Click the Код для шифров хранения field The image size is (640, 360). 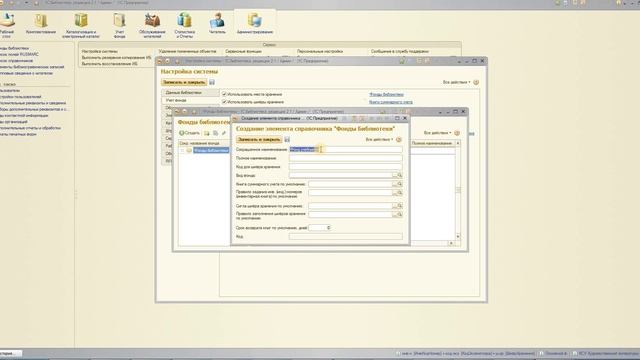coord(345,167)
